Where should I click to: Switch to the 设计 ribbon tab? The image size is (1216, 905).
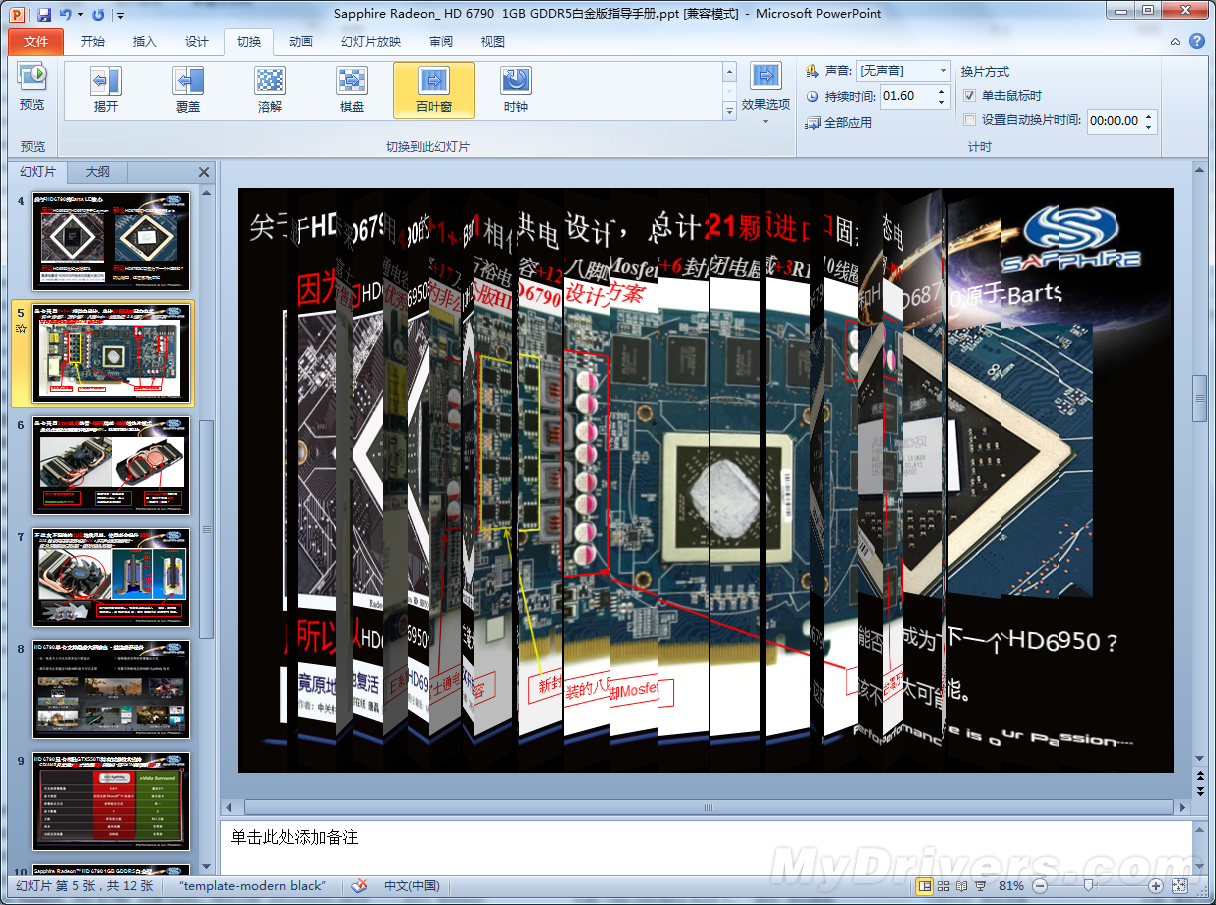tap(197, 42)
